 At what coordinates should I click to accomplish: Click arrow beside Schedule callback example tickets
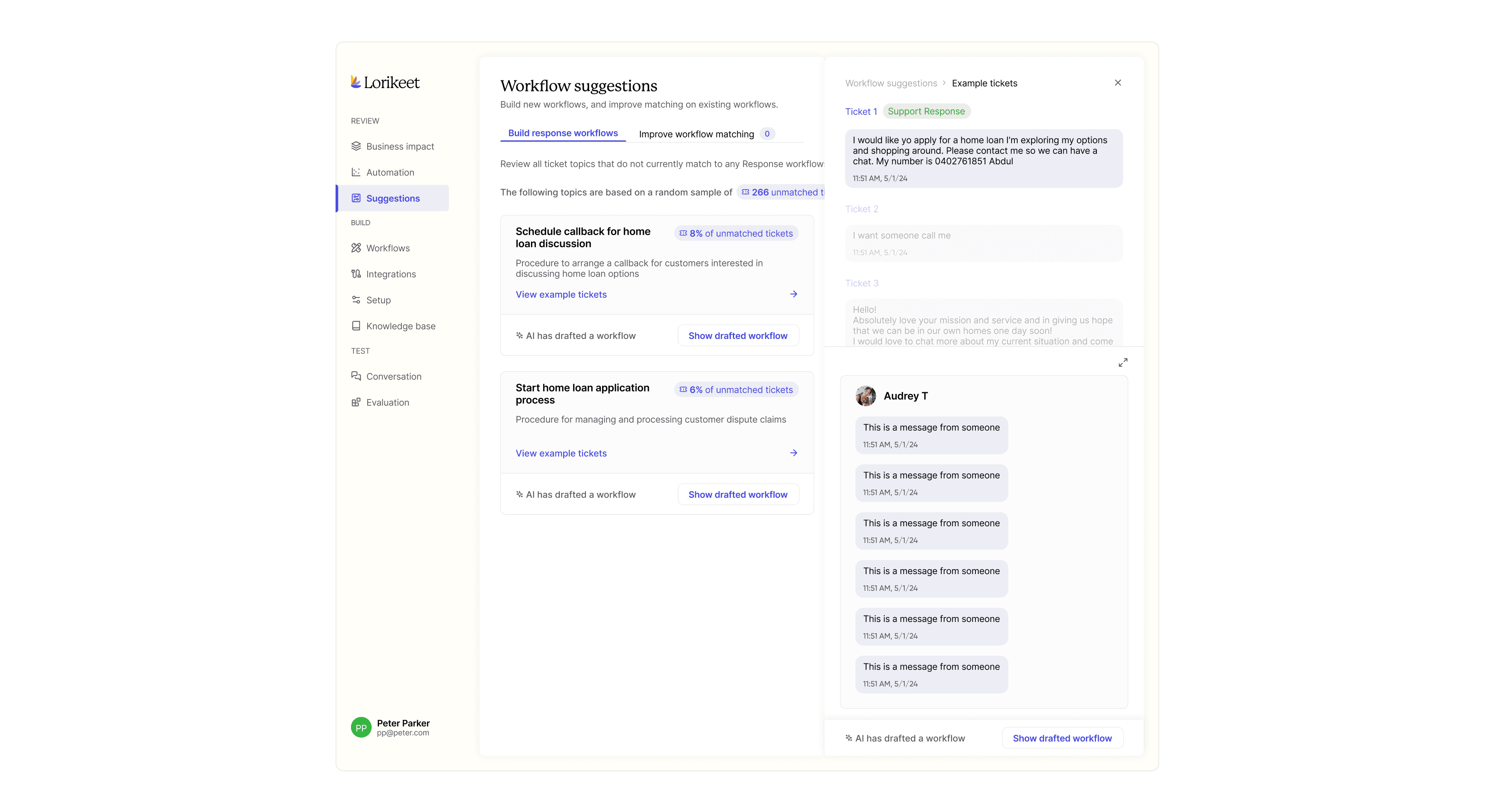[x=793, y=294]
